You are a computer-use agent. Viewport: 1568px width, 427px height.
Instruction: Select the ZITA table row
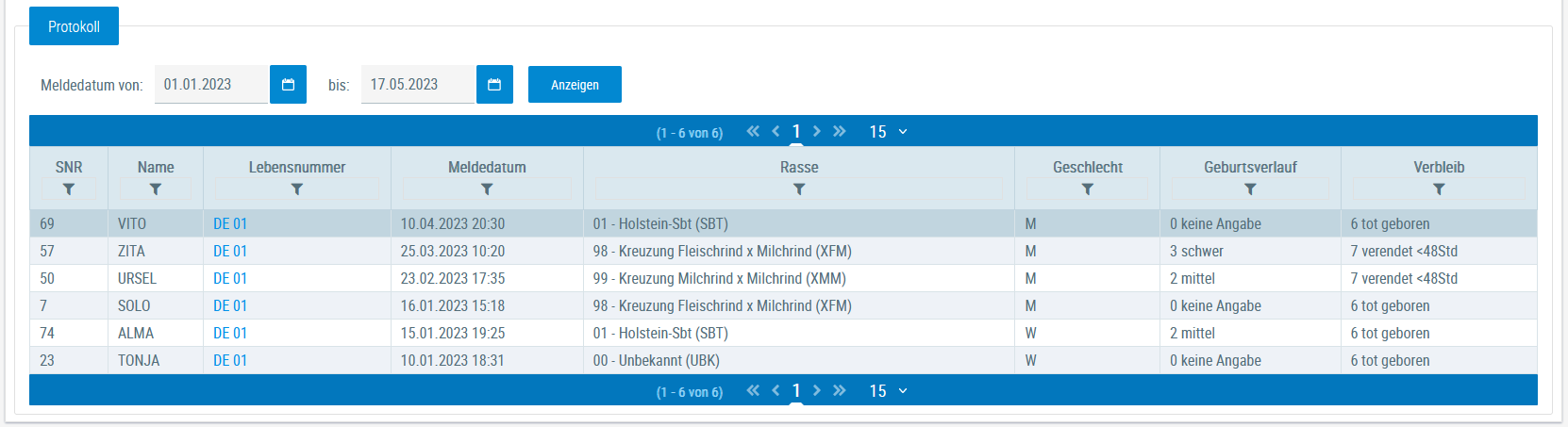[783, 251]
